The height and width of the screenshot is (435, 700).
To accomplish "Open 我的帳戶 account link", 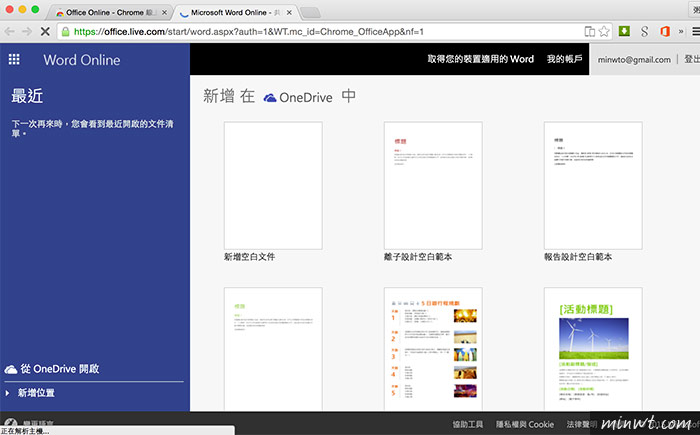I will [x=564, y=59].
